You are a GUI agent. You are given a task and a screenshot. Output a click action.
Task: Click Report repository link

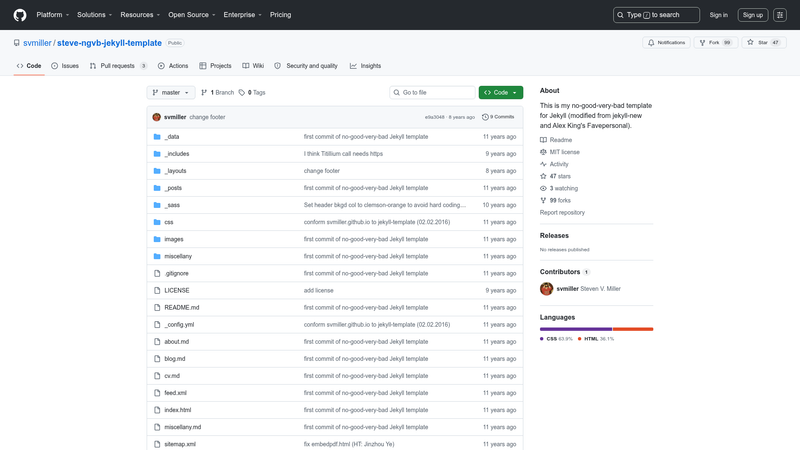point(562,213)
